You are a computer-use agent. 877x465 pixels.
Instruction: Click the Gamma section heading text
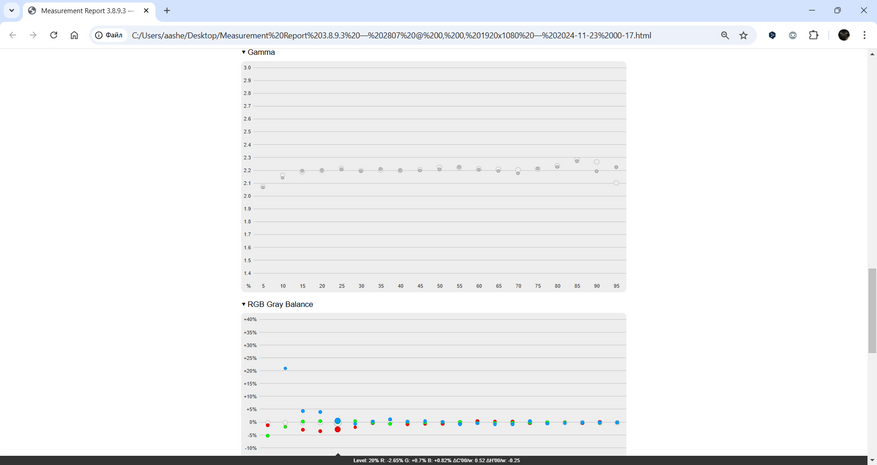coord(261,52)
